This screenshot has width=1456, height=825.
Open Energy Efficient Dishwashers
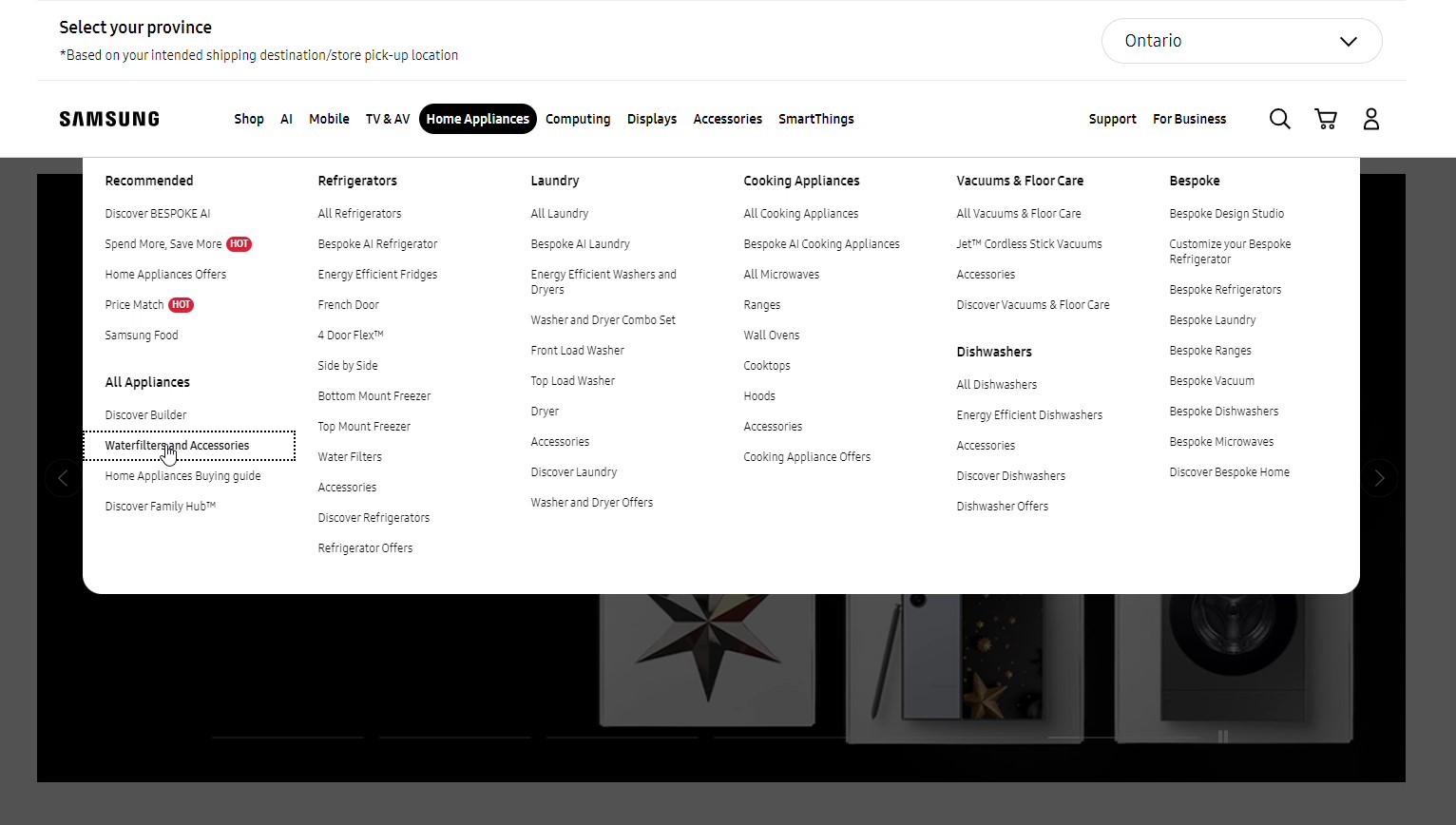click(1029, 415)
